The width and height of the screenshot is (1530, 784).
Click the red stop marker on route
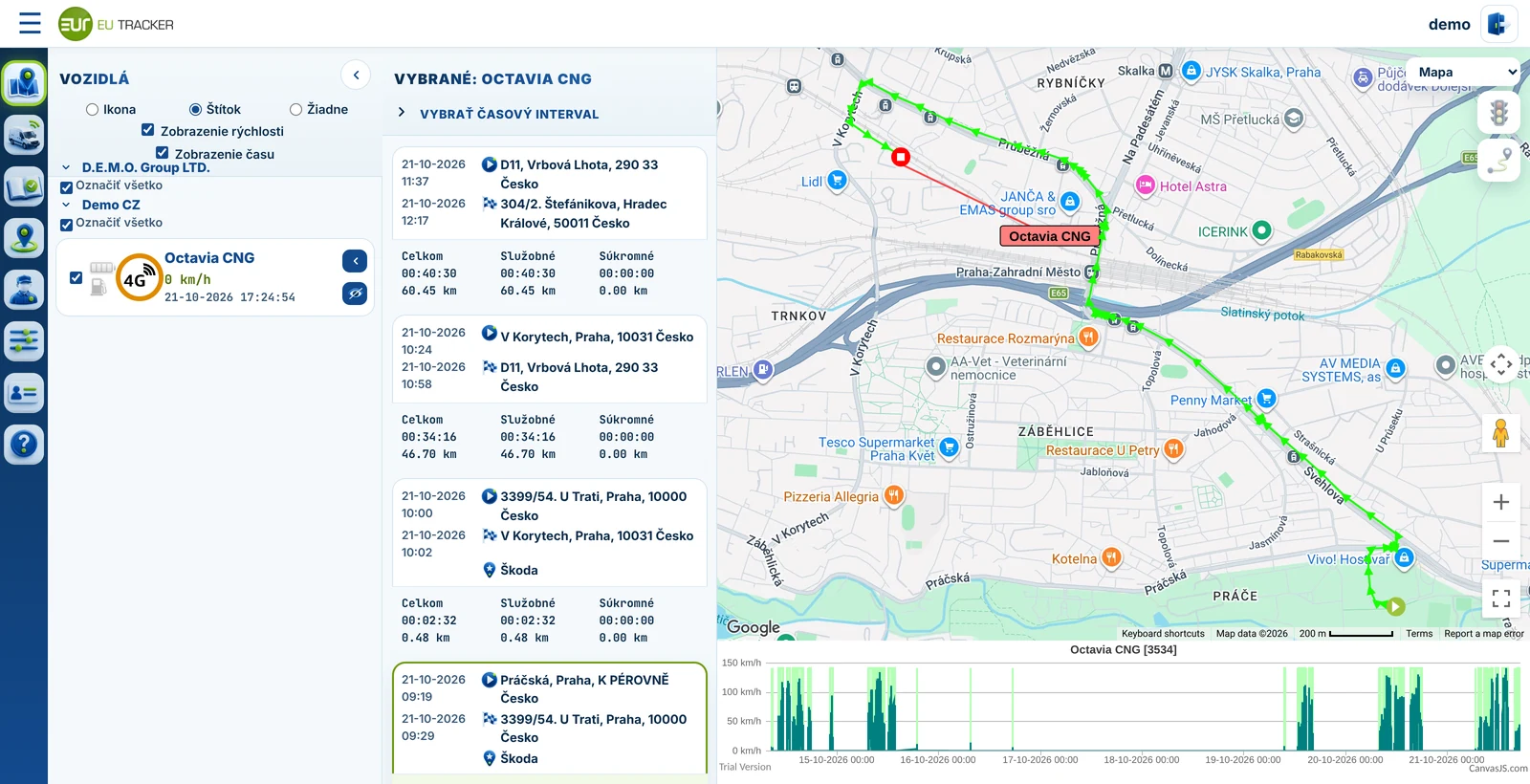click(901, 157)
